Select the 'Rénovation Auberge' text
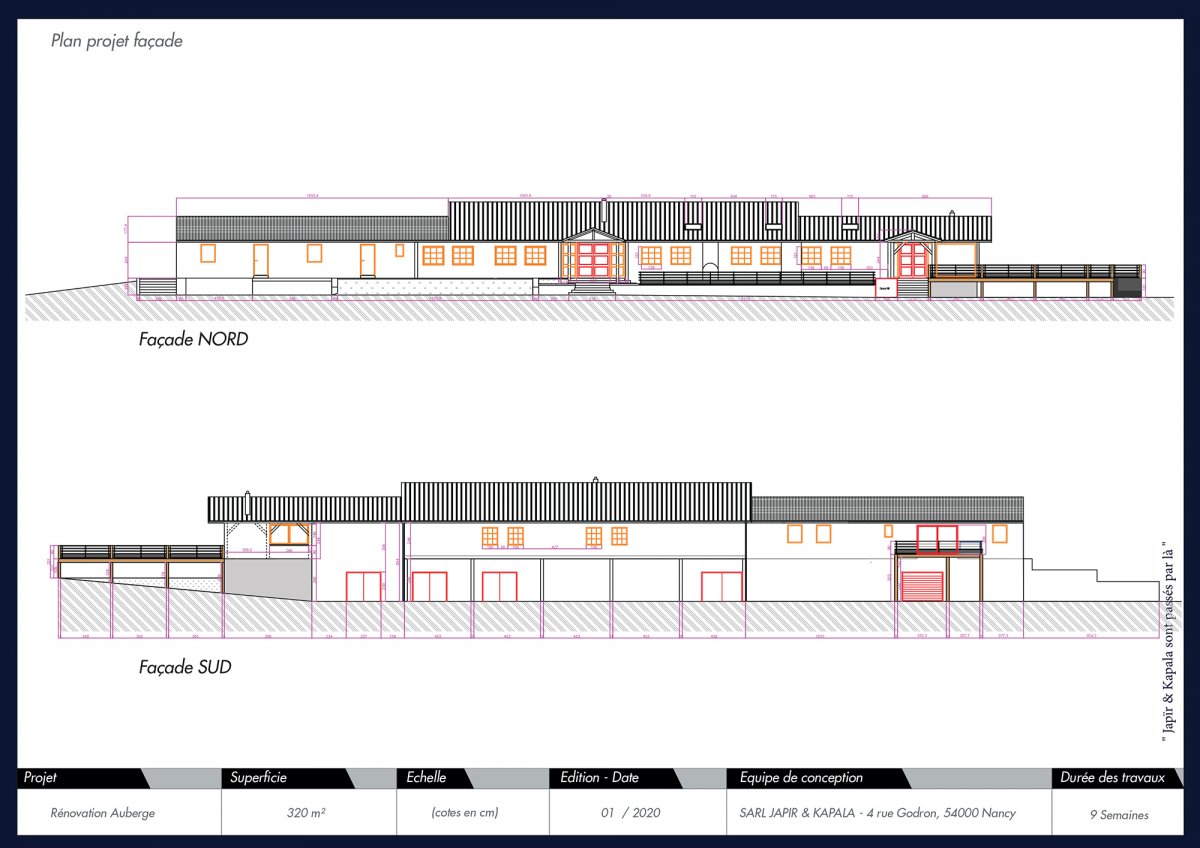This screenshot has height=848, width=1200. (x=103, y=813)
